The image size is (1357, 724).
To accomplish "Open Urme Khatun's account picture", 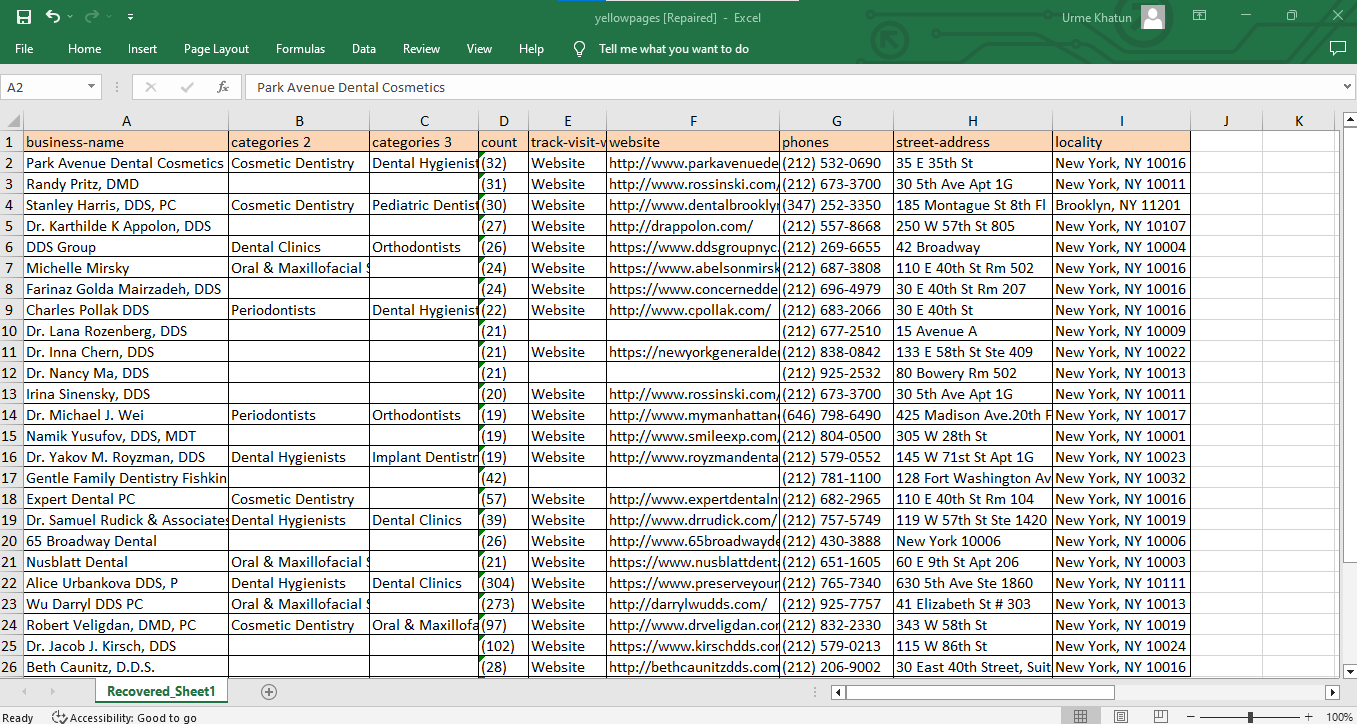I will [1152, 17].
